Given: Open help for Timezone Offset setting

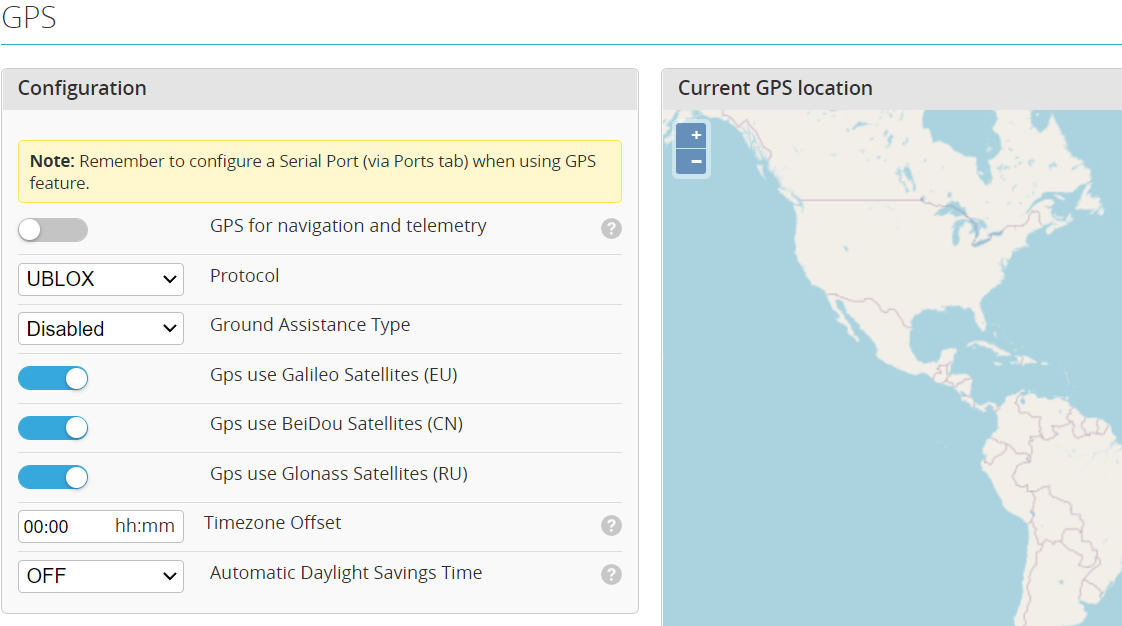Looking at the screenshot, I should coord(611,525).
